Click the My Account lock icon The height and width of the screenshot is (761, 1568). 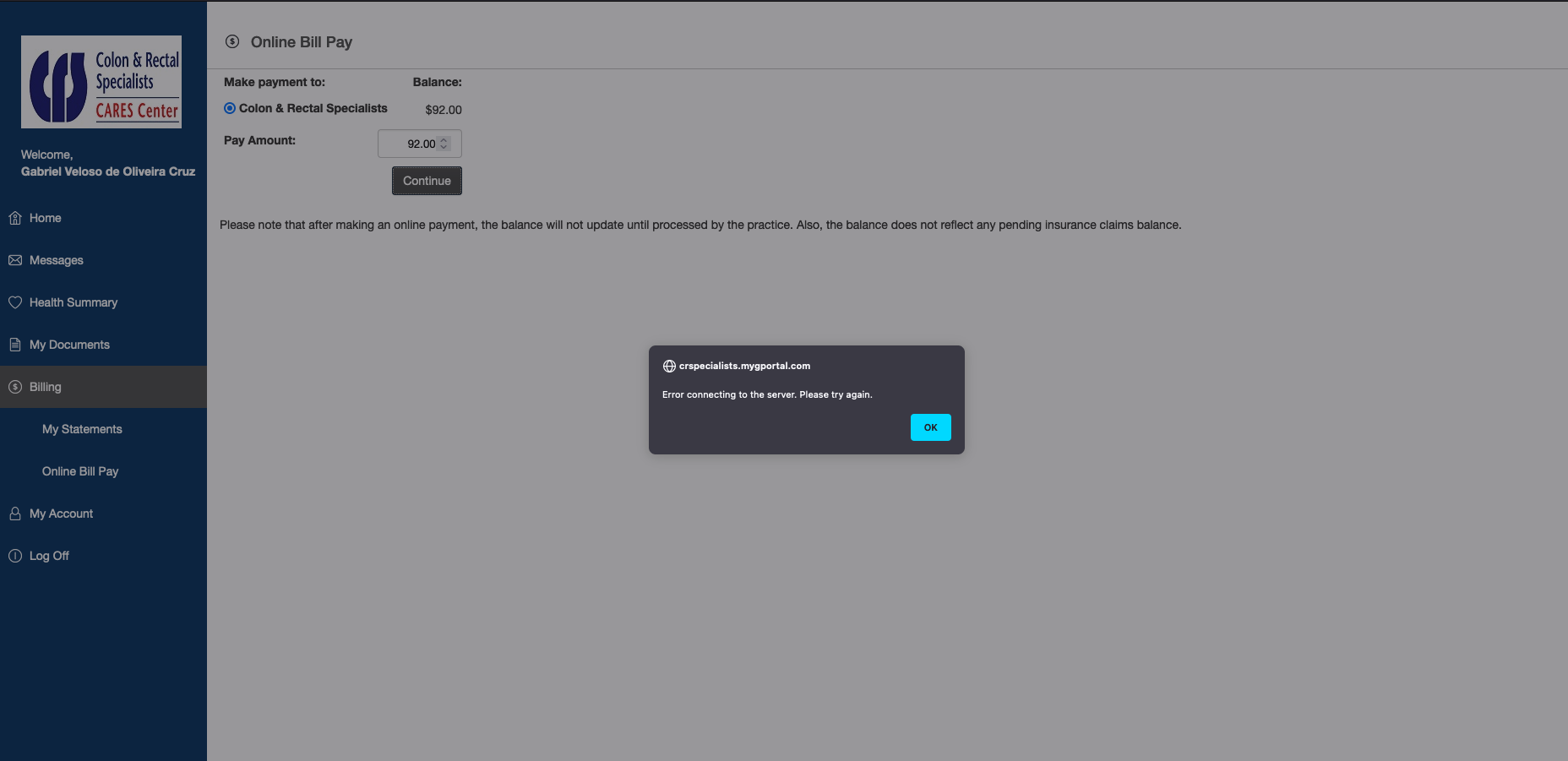click(x=15, y=514)
